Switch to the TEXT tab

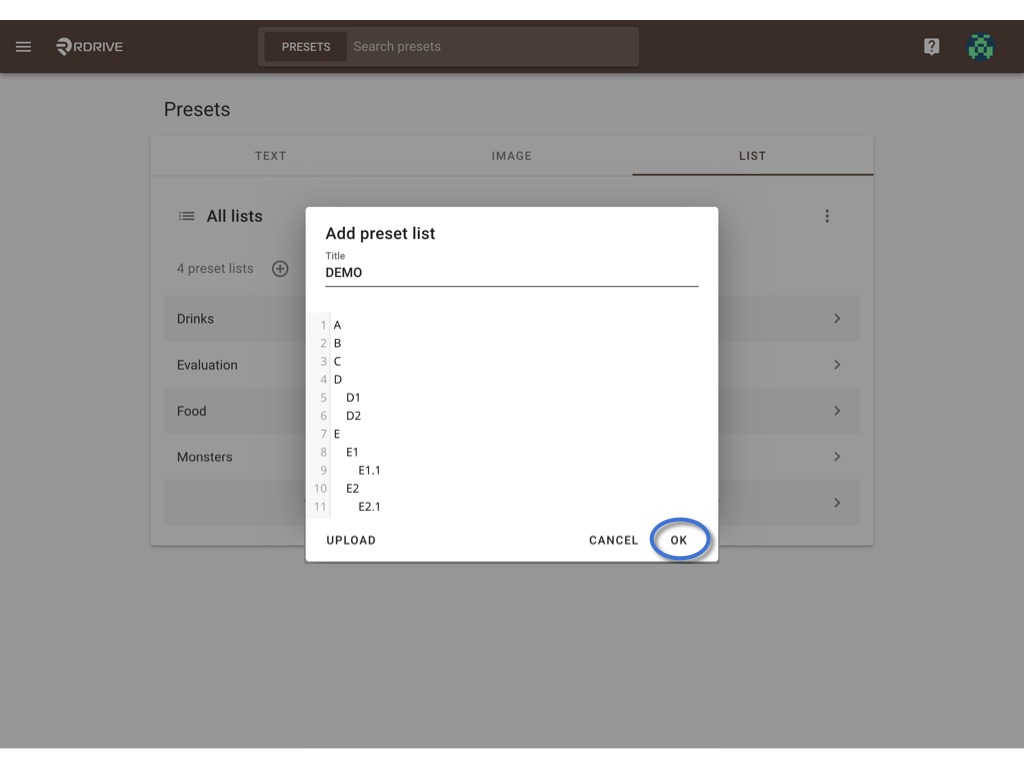pyautogui.click(x=270, y=156)
